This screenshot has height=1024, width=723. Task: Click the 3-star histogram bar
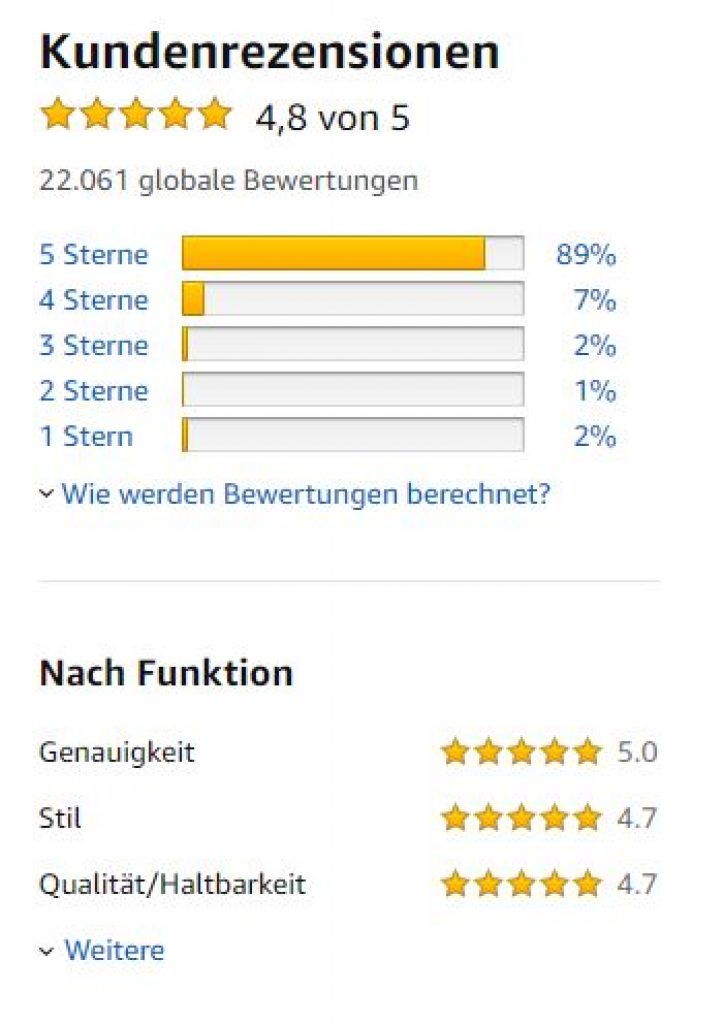(352, 345)
